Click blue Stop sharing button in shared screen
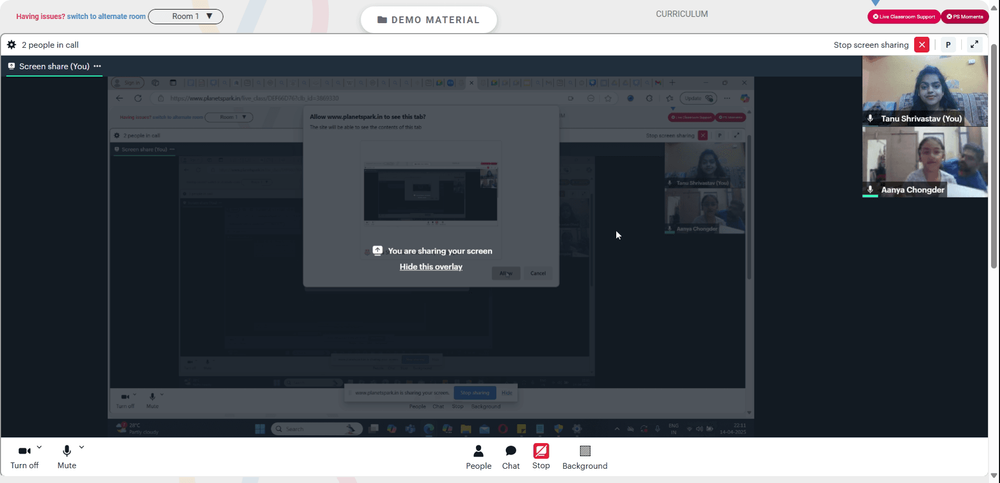Screen dimensions: 1000x483 [x=475, y=393]
